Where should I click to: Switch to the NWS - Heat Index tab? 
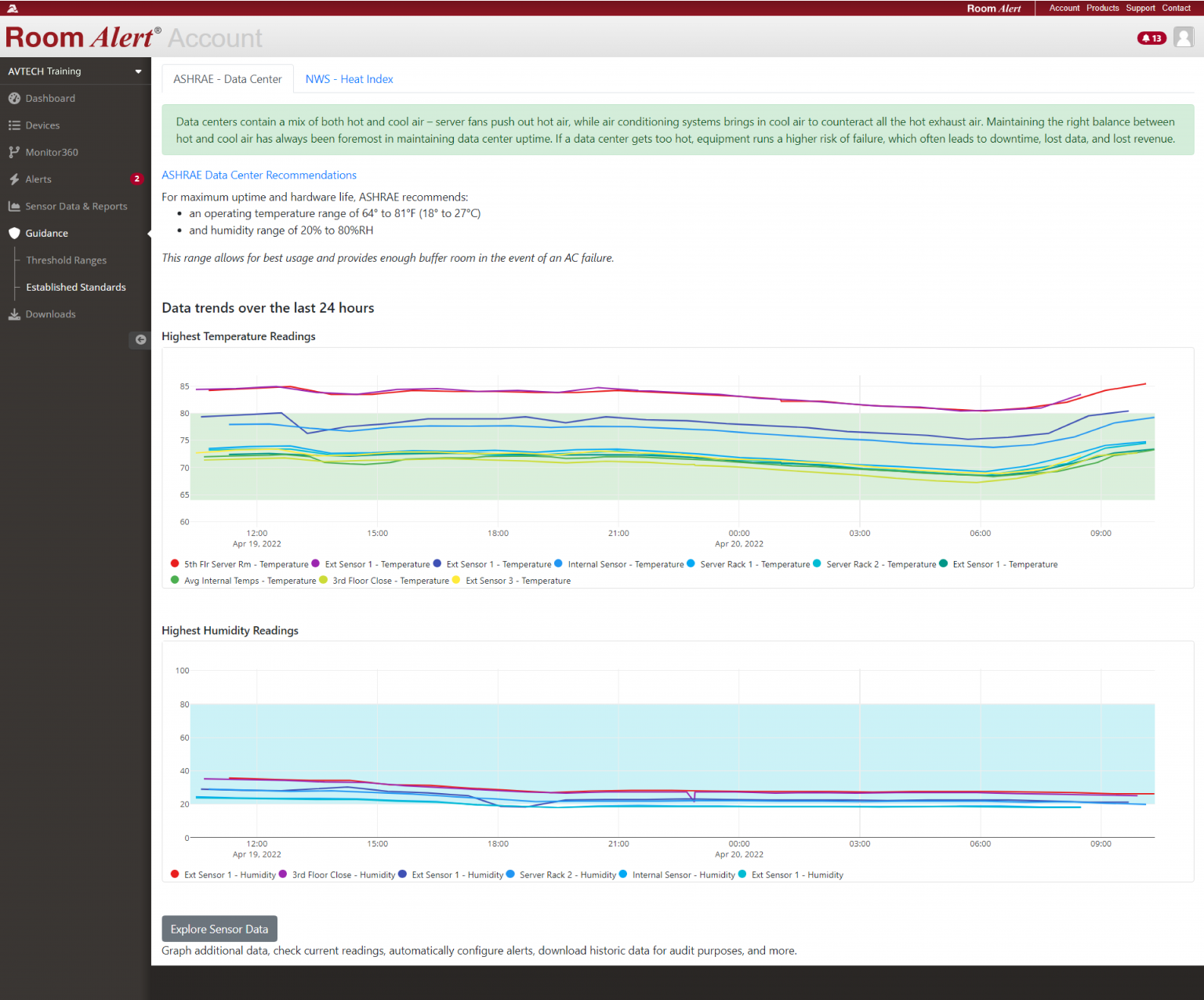[x=349, y=78]
